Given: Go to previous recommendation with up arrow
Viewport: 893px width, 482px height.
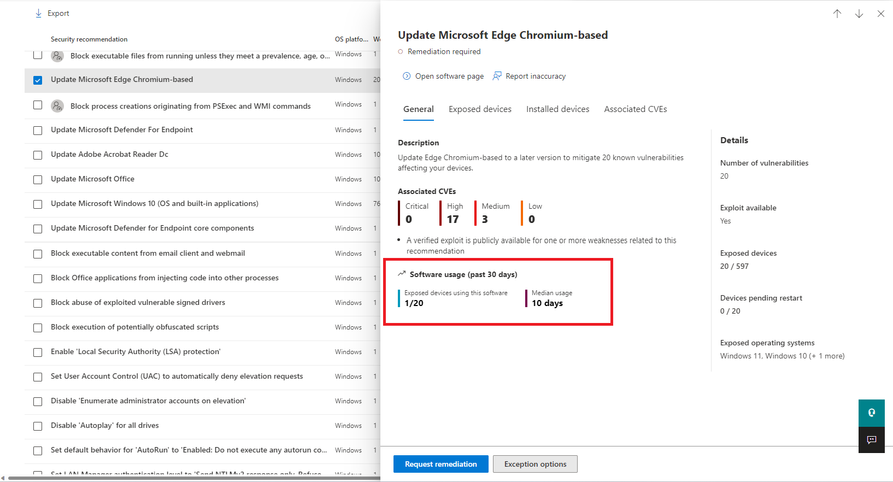Looking at the screenshot, I should point(837,14).
